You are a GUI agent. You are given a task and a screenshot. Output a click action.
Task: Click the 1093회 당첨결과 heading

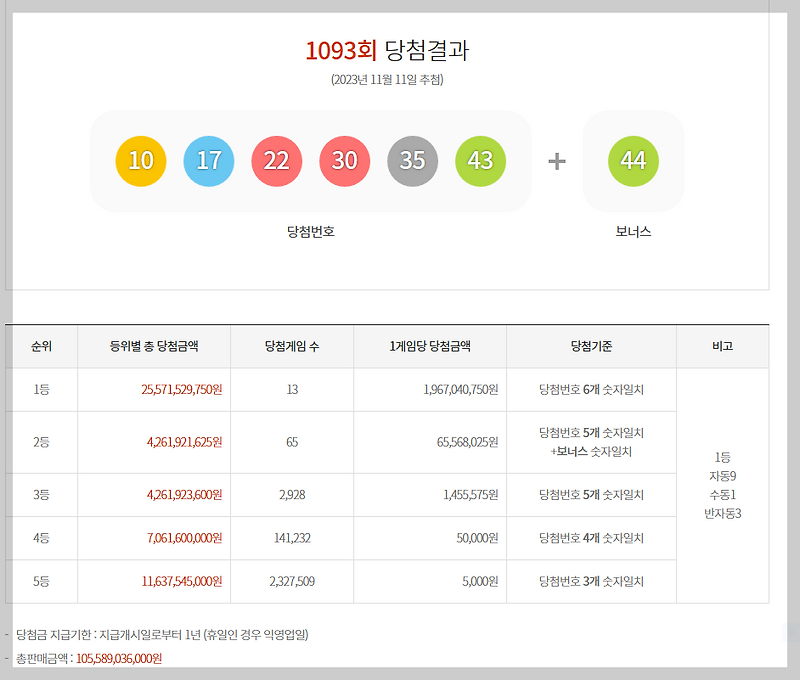pos(387,51)
